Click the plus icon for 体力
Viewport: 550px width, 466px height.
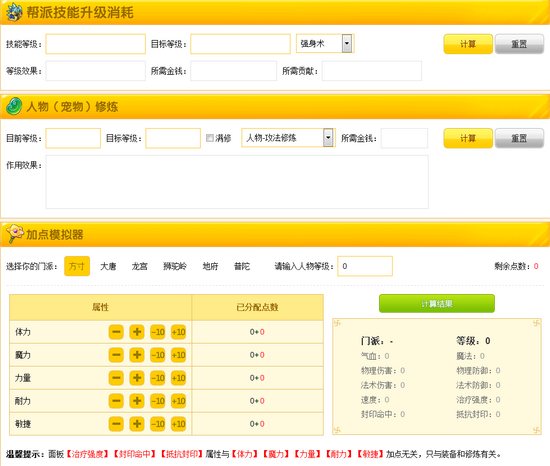point(137,332)
